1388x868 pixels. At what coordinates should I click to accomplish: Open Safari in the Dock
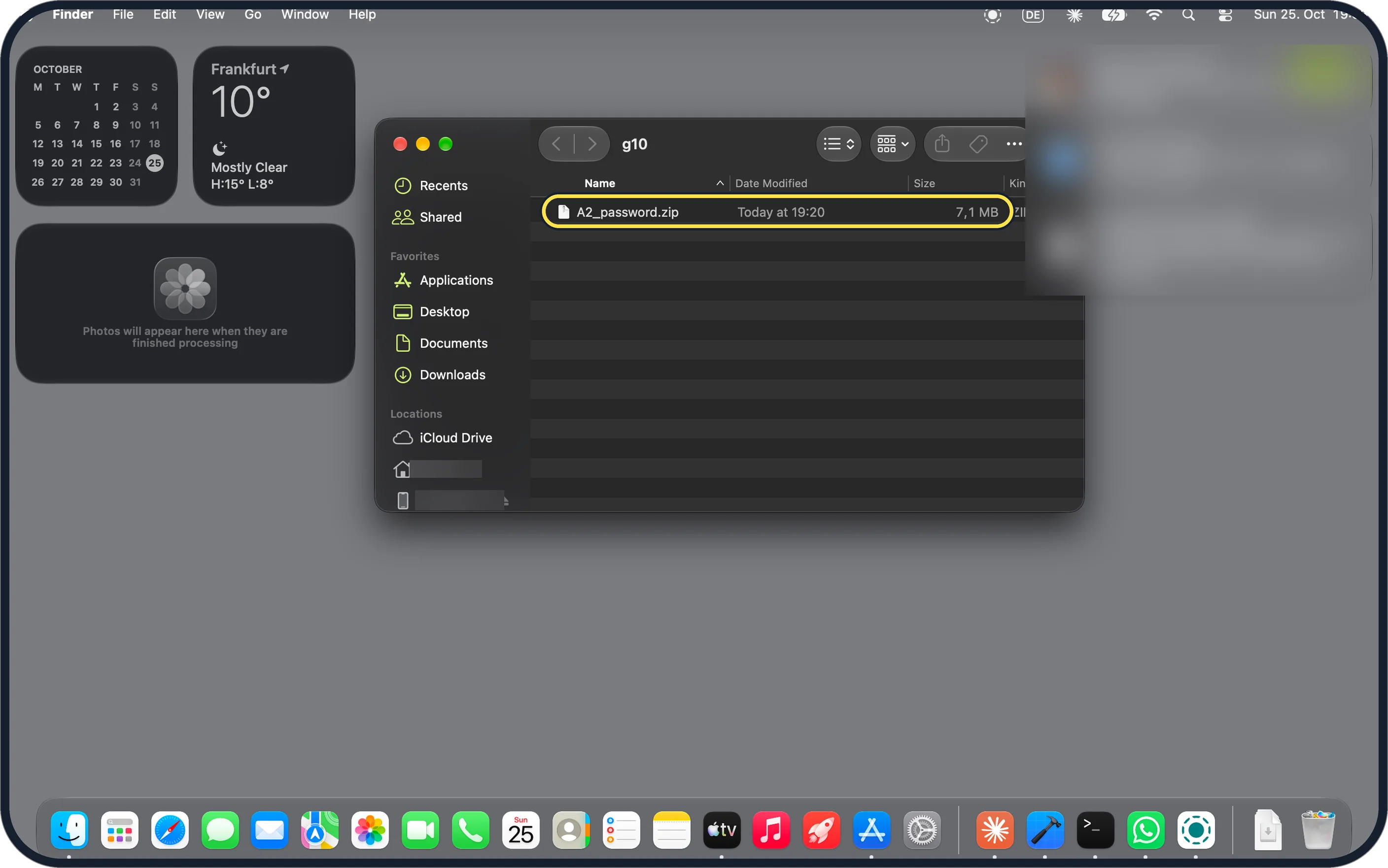(x=170, y=830)
